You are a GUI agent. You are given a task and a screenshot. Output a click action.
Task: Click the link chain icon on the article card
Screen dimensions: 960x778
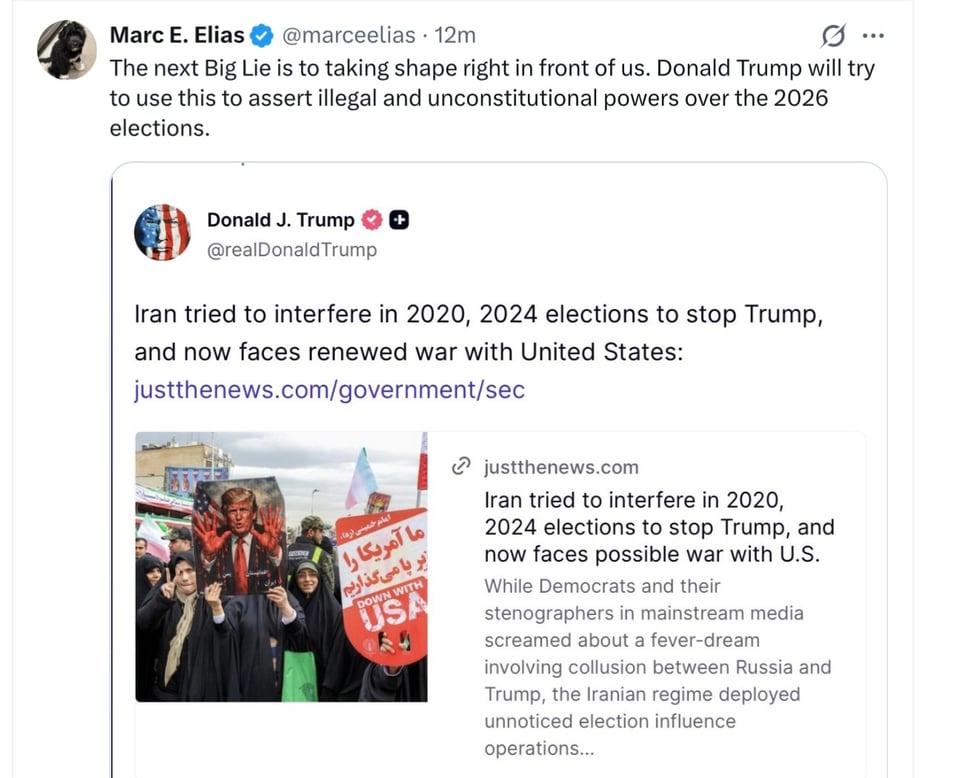click(461, 466)
